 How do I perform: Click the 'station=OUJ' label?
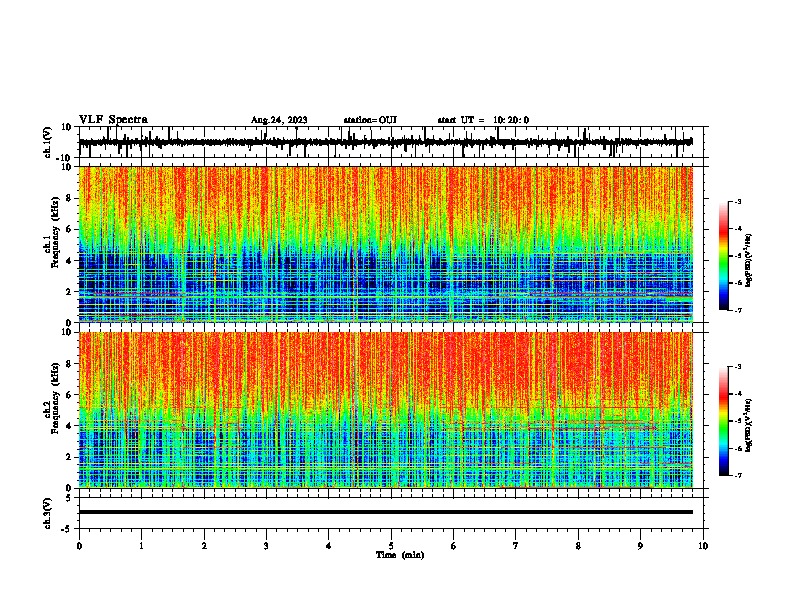[x=370, y=120]
